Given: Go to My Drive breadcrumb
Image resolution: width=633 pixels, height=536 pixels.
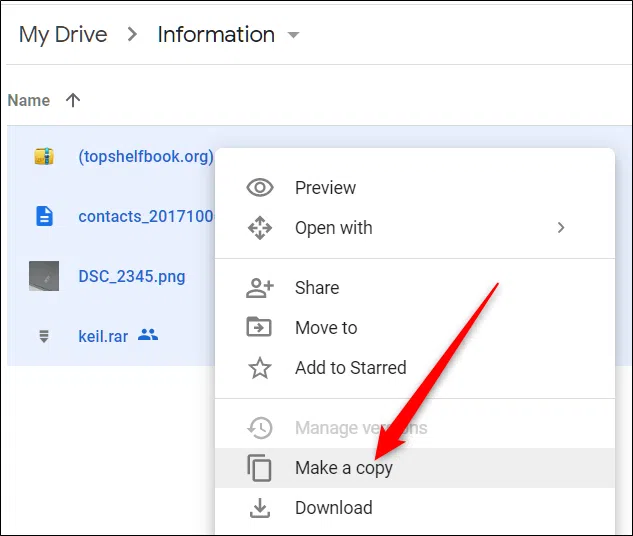Looking at the screenshot, I should coord(61,35).
